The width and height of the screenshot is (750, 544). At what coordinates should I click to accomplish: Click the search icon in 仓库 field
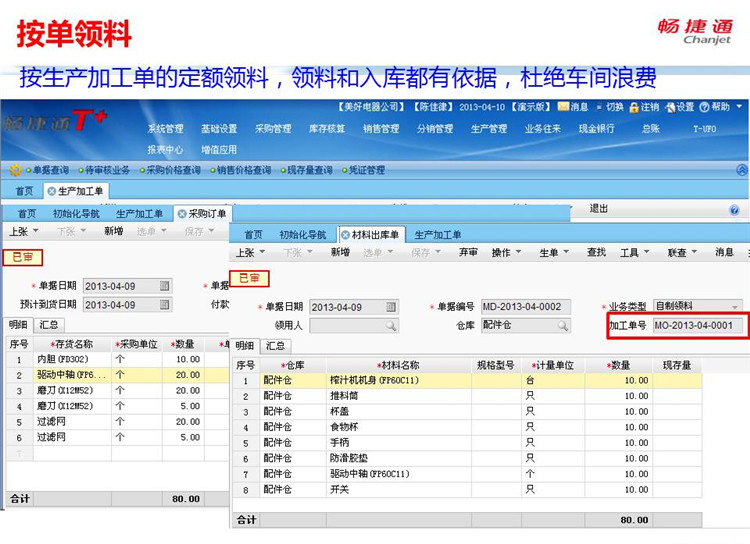pyautogui.click(x=563, y=326)
